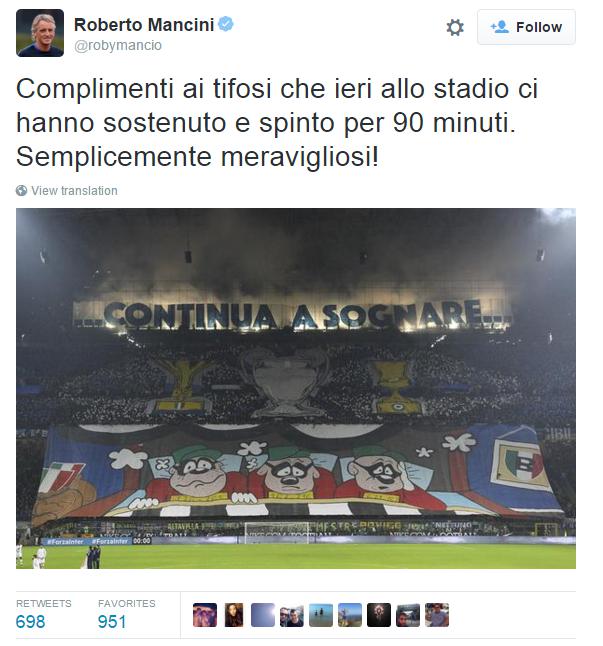
Task: Click the eighth favoriter avatar thumbnail
Action: pos(408,615)
